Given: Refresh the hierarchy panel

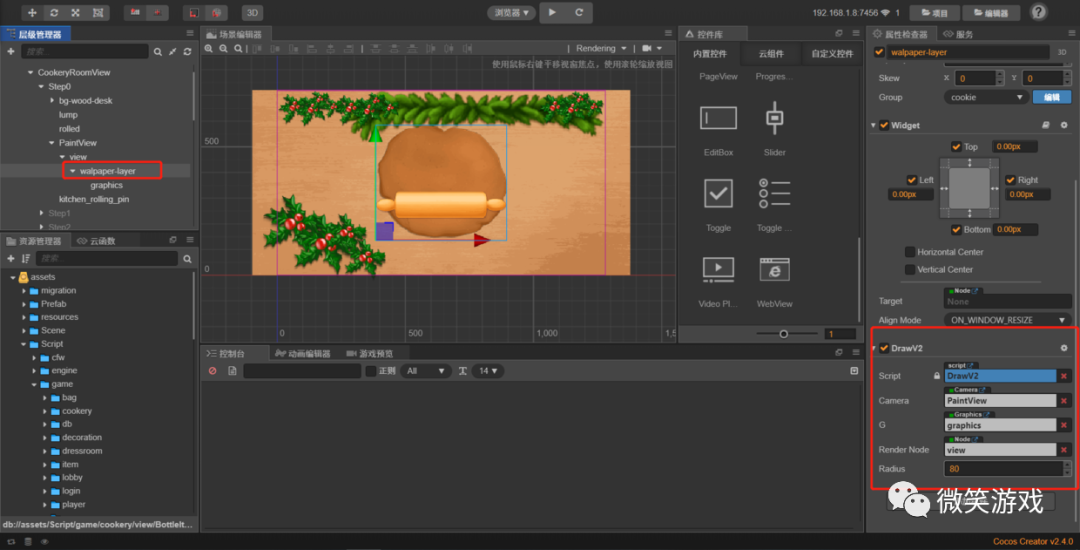Looking at the screenshot, I should click(187, 52).
